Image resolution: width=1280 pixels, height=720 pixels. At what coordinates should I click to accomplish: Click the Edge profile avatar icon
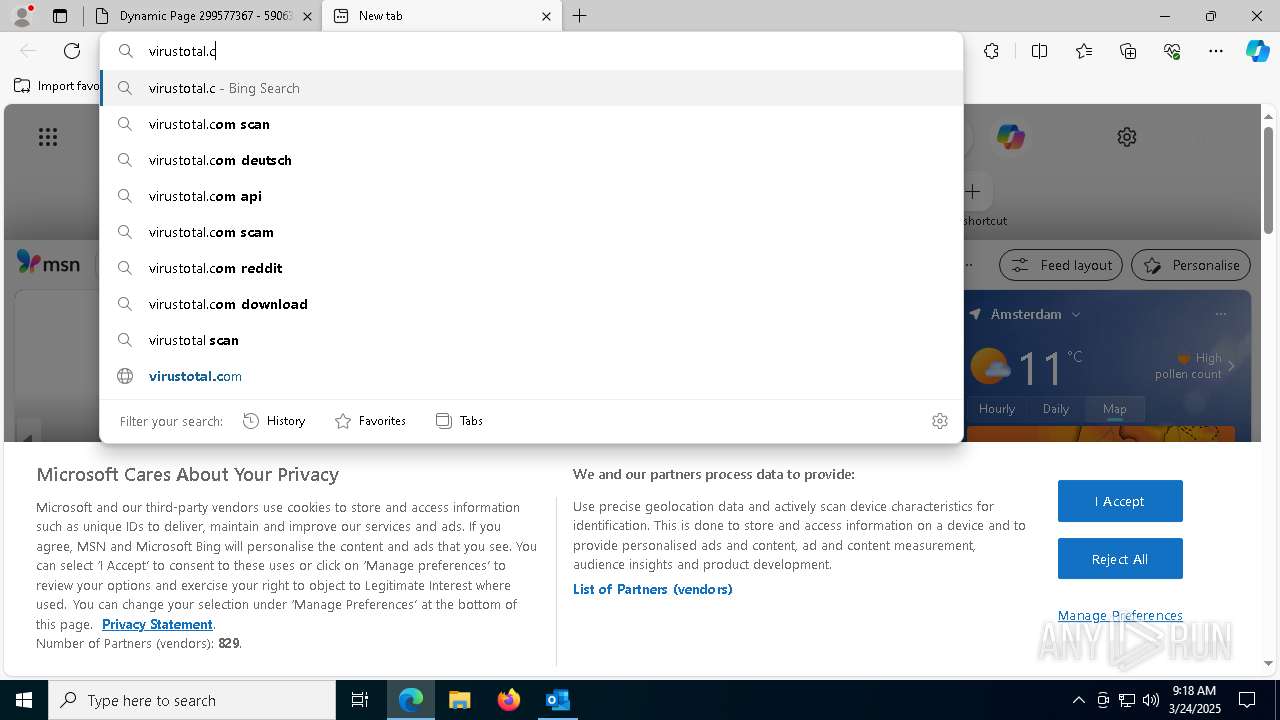pos(22,16)
